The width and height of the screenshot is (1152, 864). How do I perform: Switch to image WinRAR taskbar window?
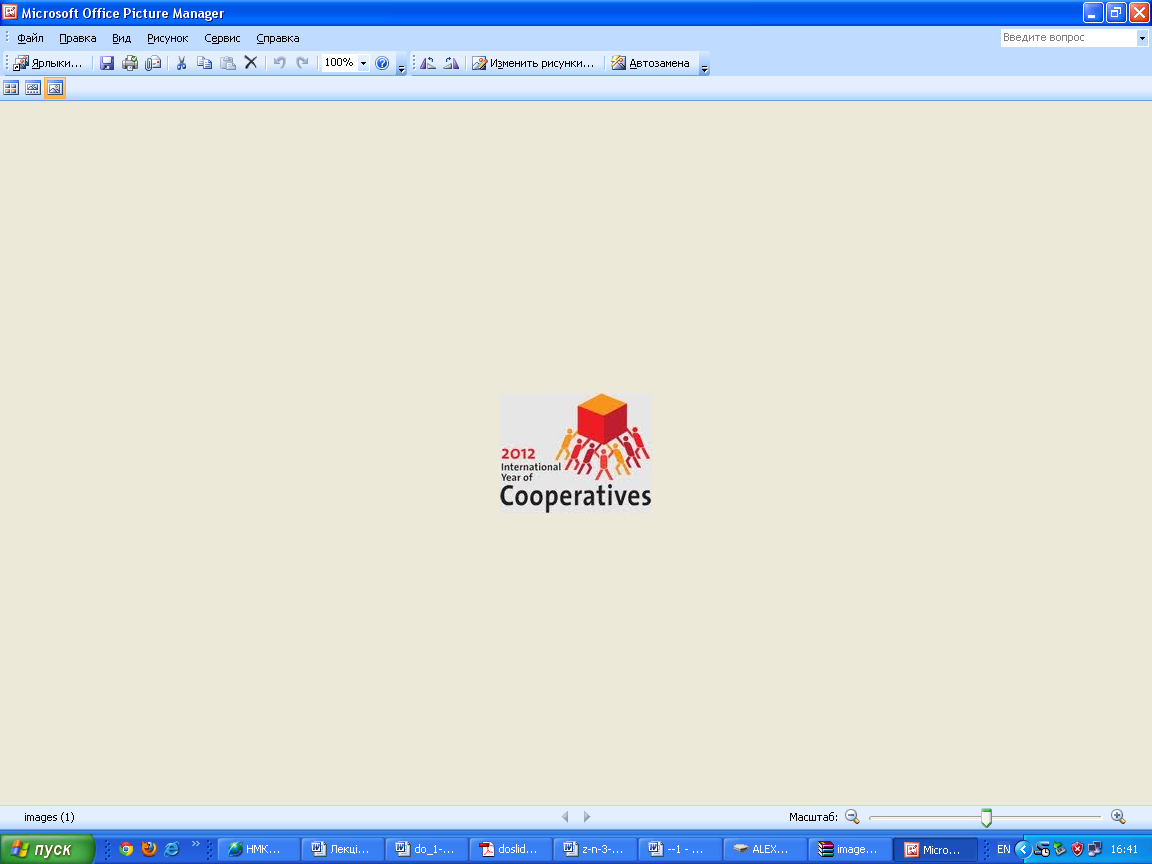(849, 849)
